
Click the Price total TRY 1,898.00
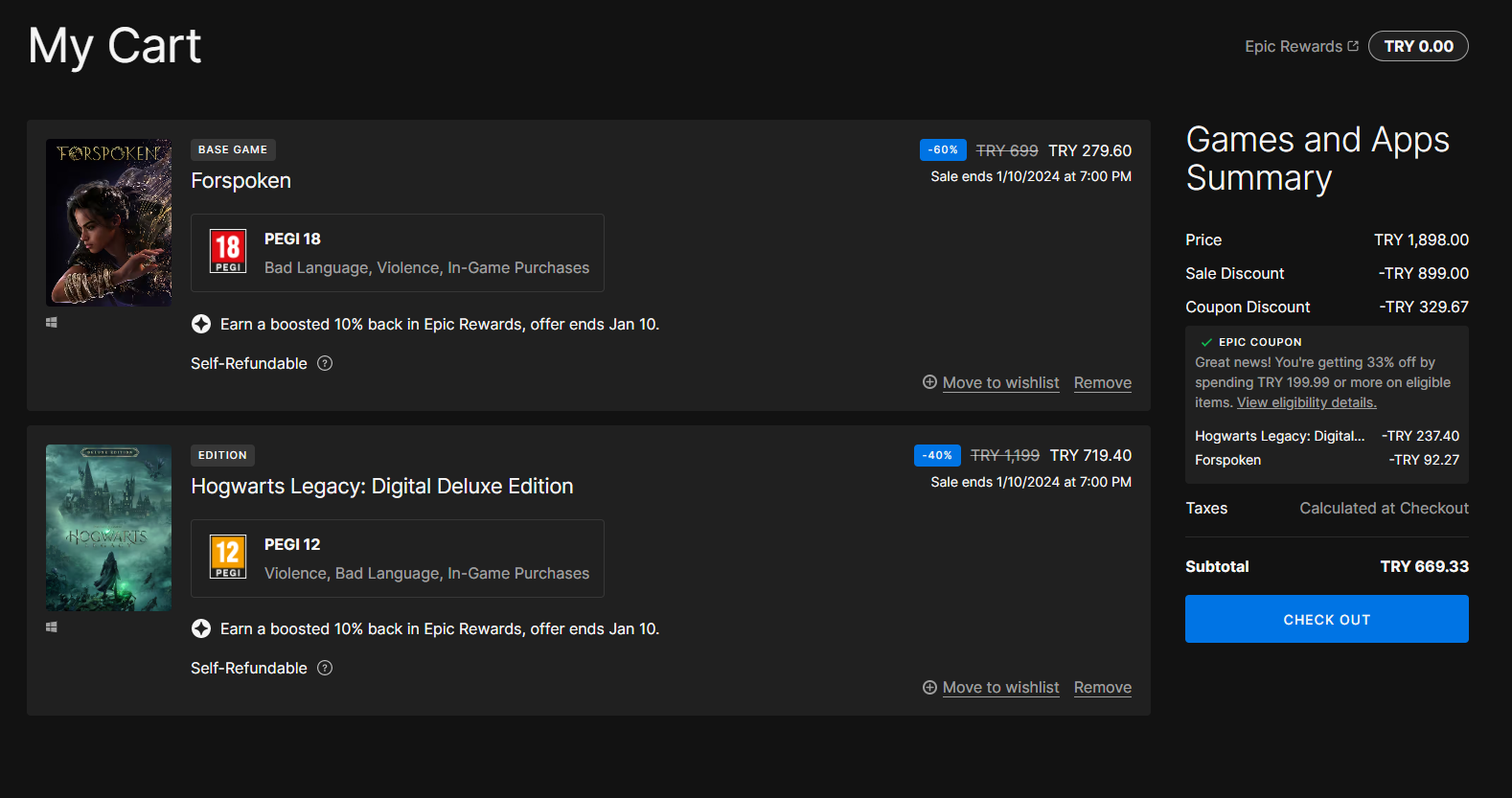tap(1421, 239)
